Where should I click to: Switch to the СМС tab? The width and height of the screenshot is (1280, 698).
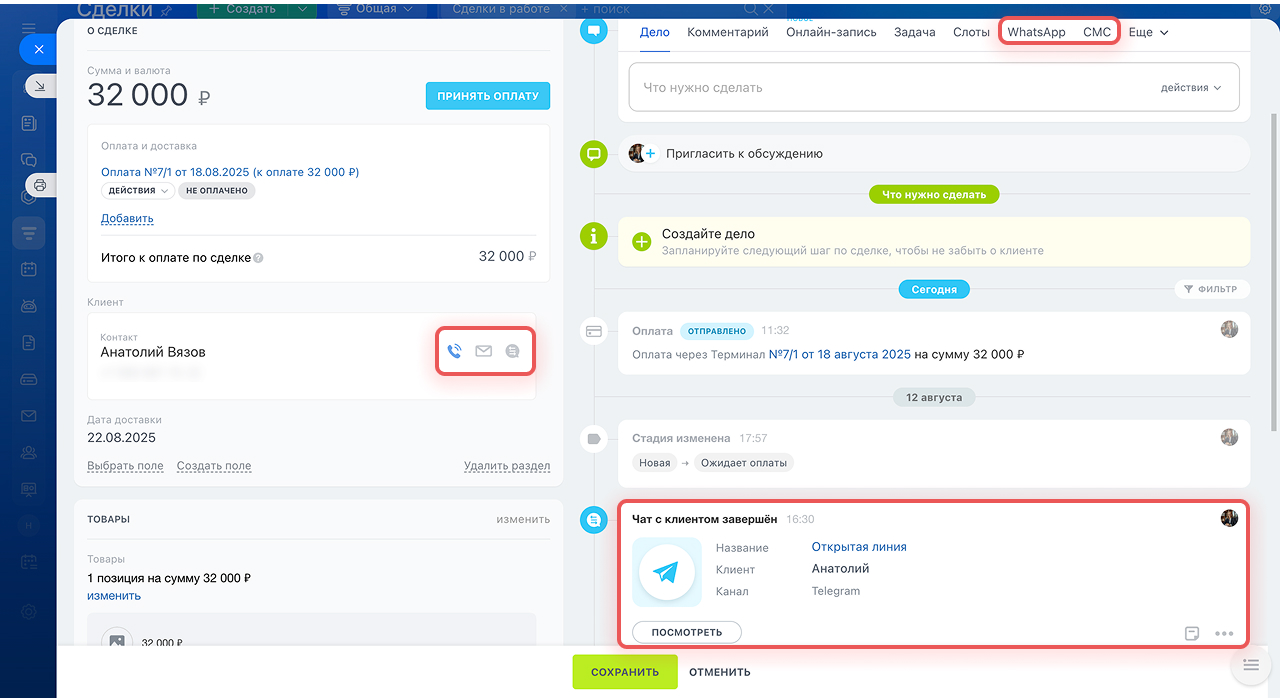[1097, 32]
